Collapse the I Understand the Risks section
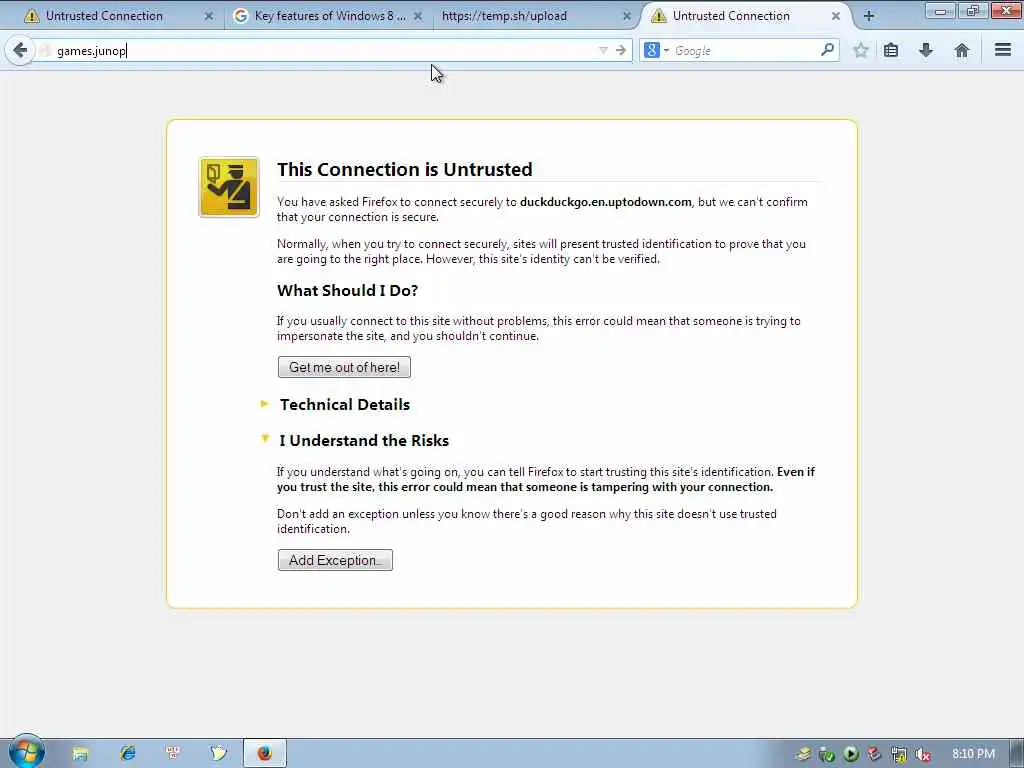 click(264, 440)
